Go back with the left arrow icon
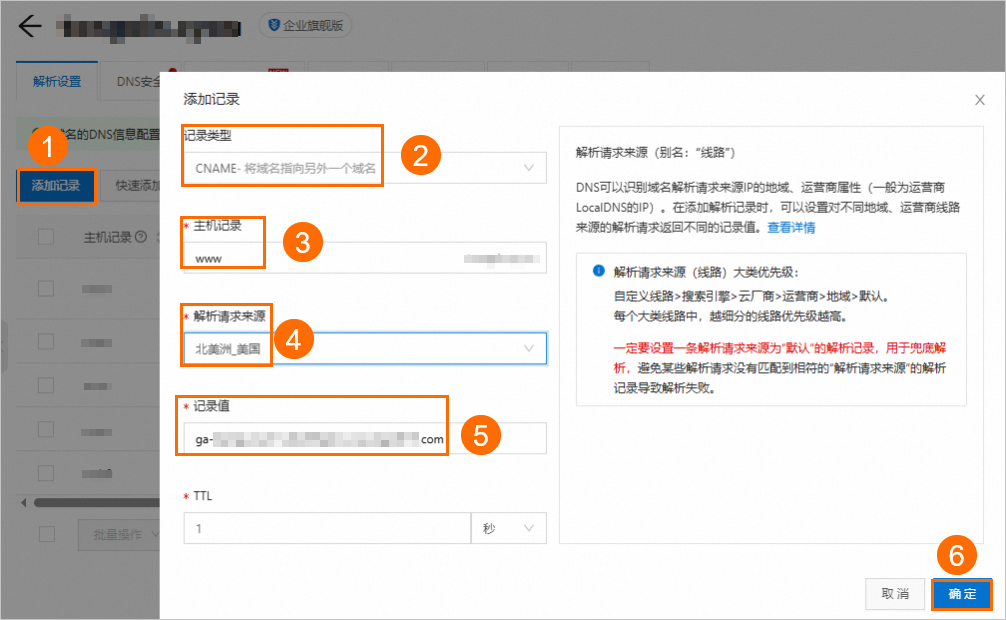Image resolution: width=1006 pixels, height=620 pixels. click(30, 26)
